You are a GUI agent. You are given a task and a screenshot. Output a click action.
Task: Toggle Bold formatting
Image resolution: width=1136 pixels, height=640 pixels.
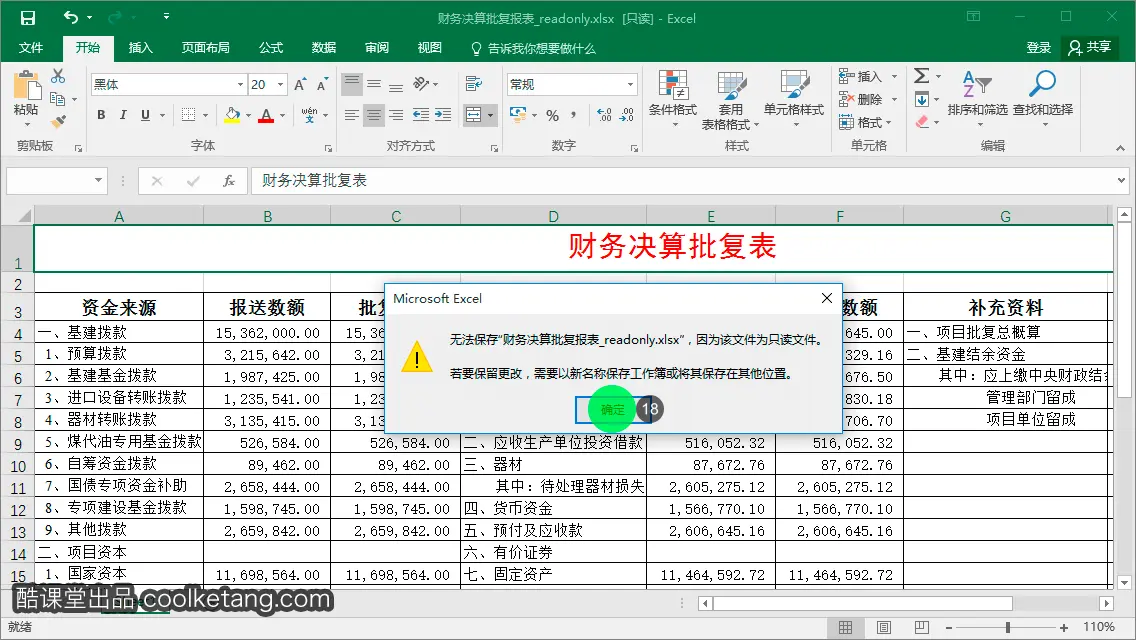pos(101,115)
